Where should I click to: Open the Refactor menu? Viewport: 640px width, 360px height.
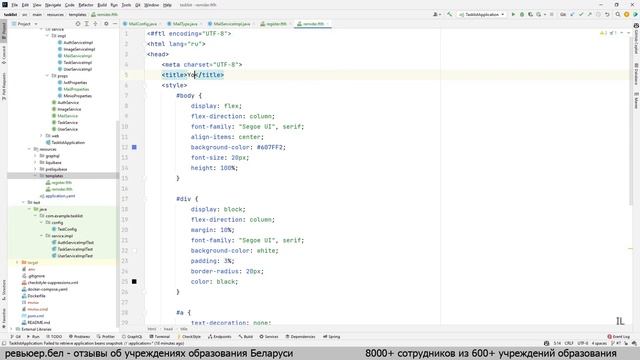[86, 5]
